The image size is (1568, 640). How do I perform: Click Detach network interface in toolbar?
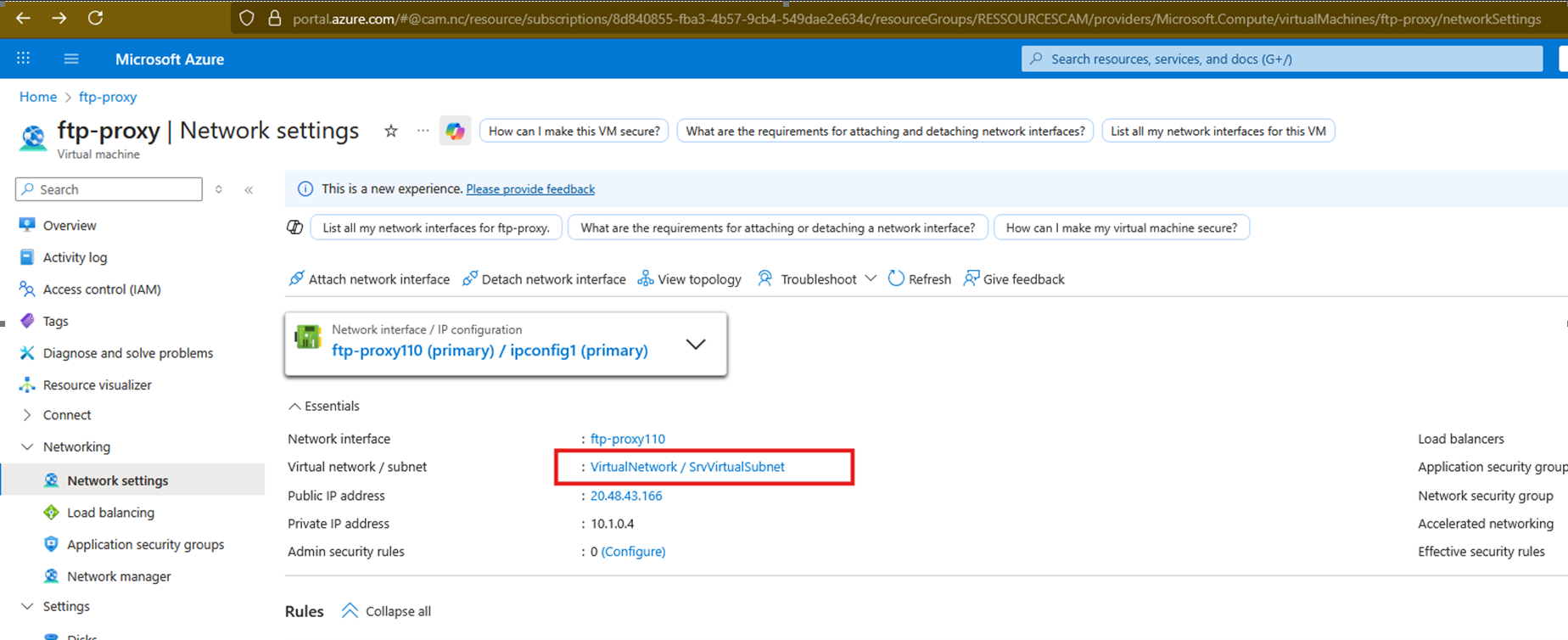click(544, 279)
